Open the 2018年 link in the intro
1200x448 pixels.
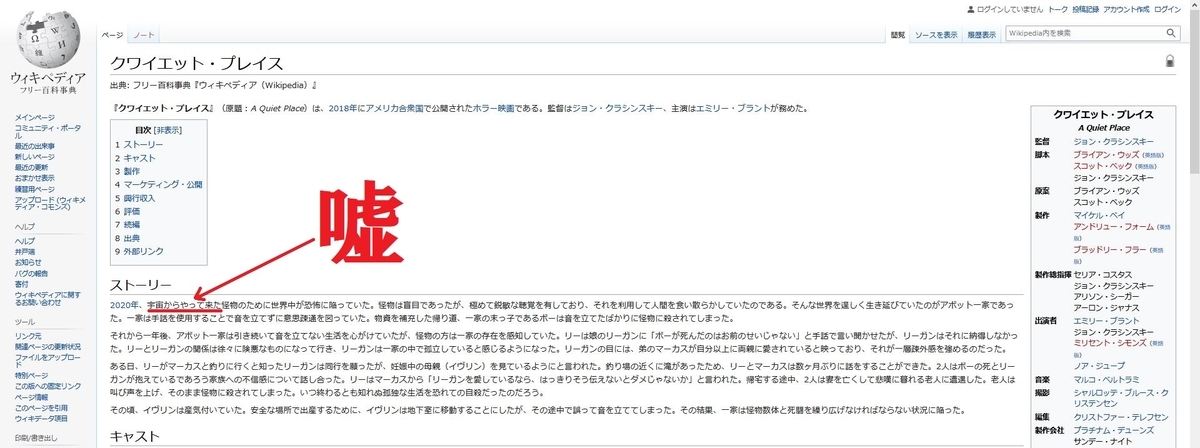point(343,108)
